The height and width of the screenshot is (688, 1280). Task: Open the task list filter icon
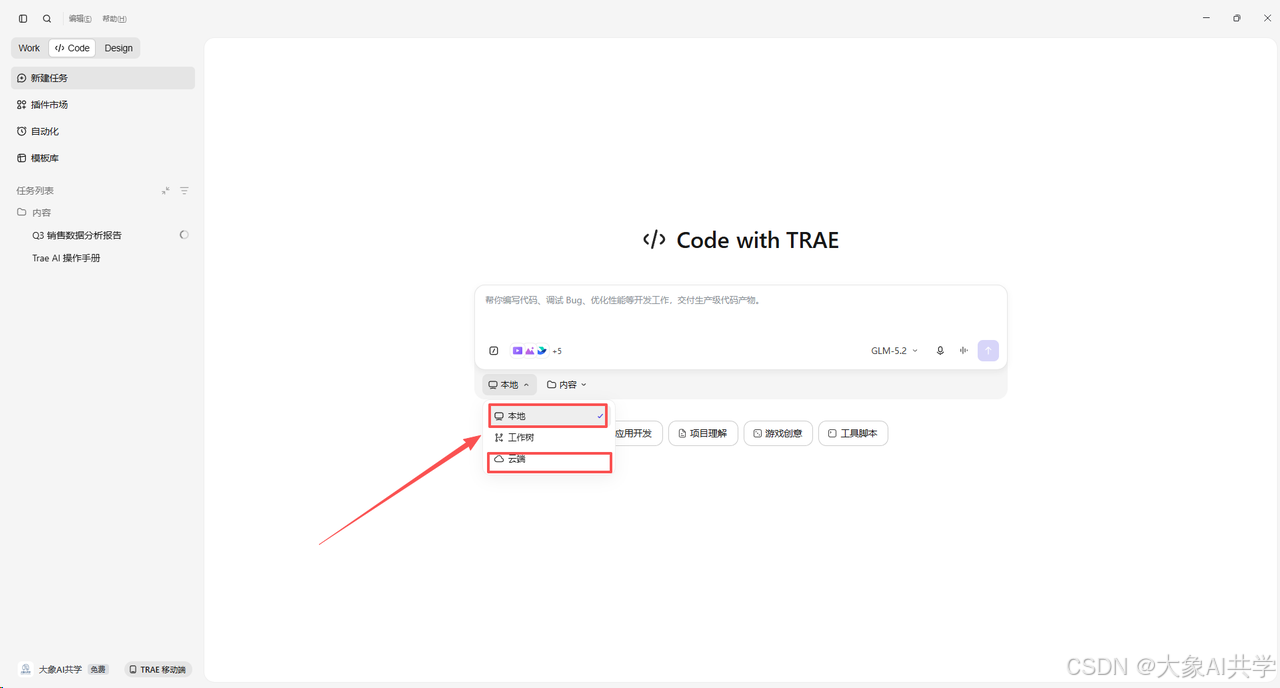pos(184,191)
